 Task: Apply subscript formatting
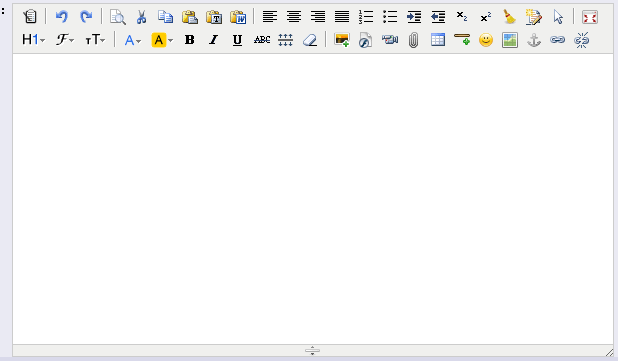[462, 17]
